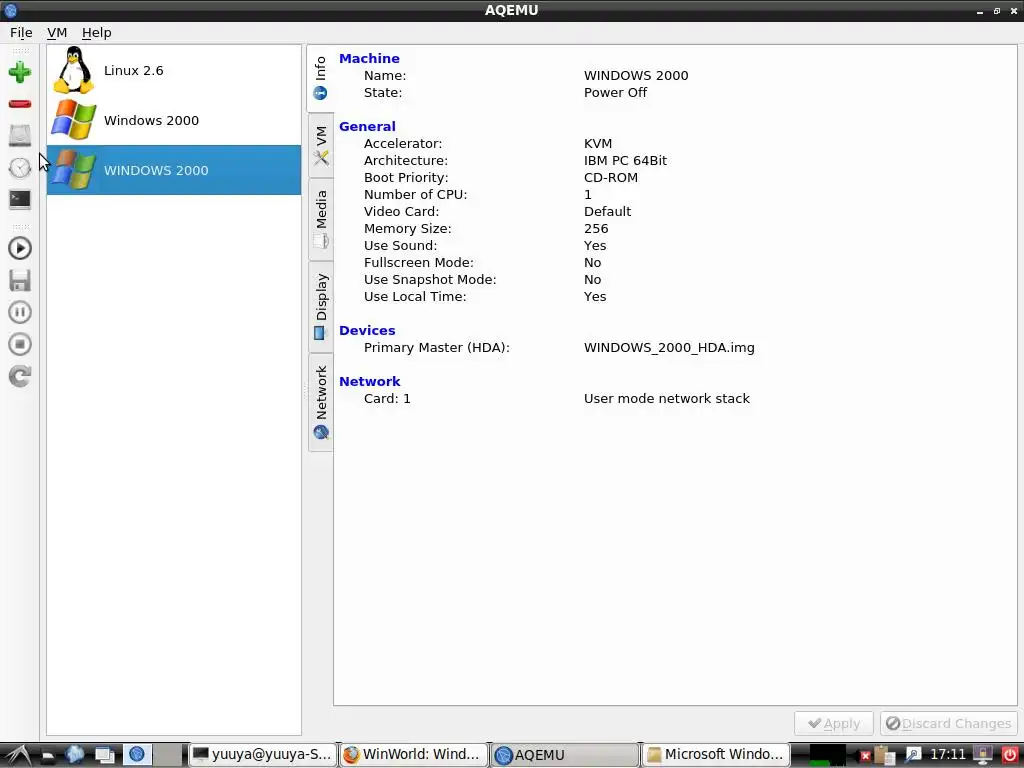Open the VM menu

[x=57, y=33]
